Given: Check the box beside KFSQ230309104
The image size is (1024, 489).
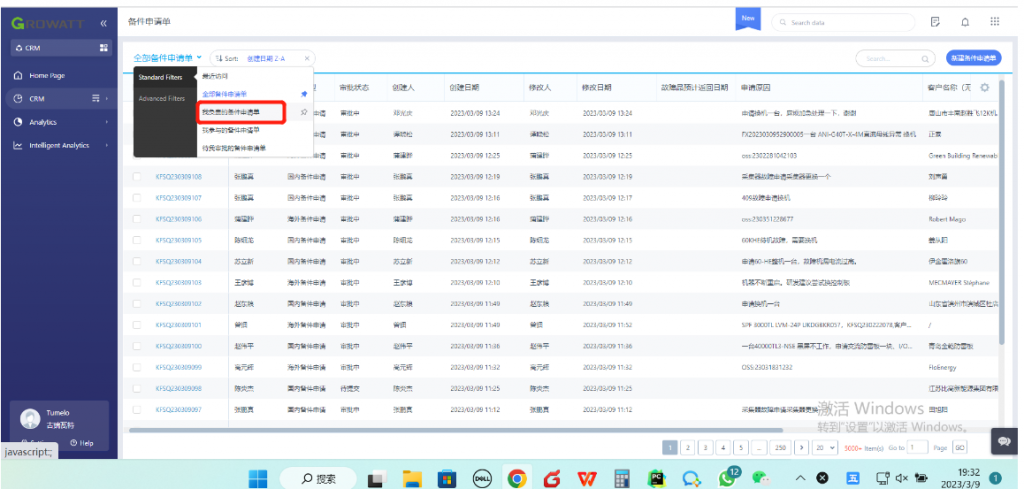Looking at the screenshot, I should click(x=136, y=261).
